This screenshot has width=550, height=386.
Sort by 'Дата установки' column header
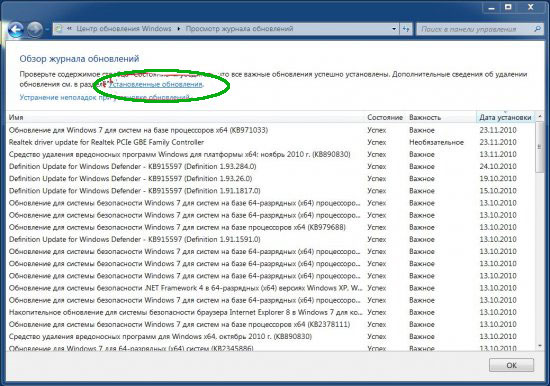tap(505, 117)
